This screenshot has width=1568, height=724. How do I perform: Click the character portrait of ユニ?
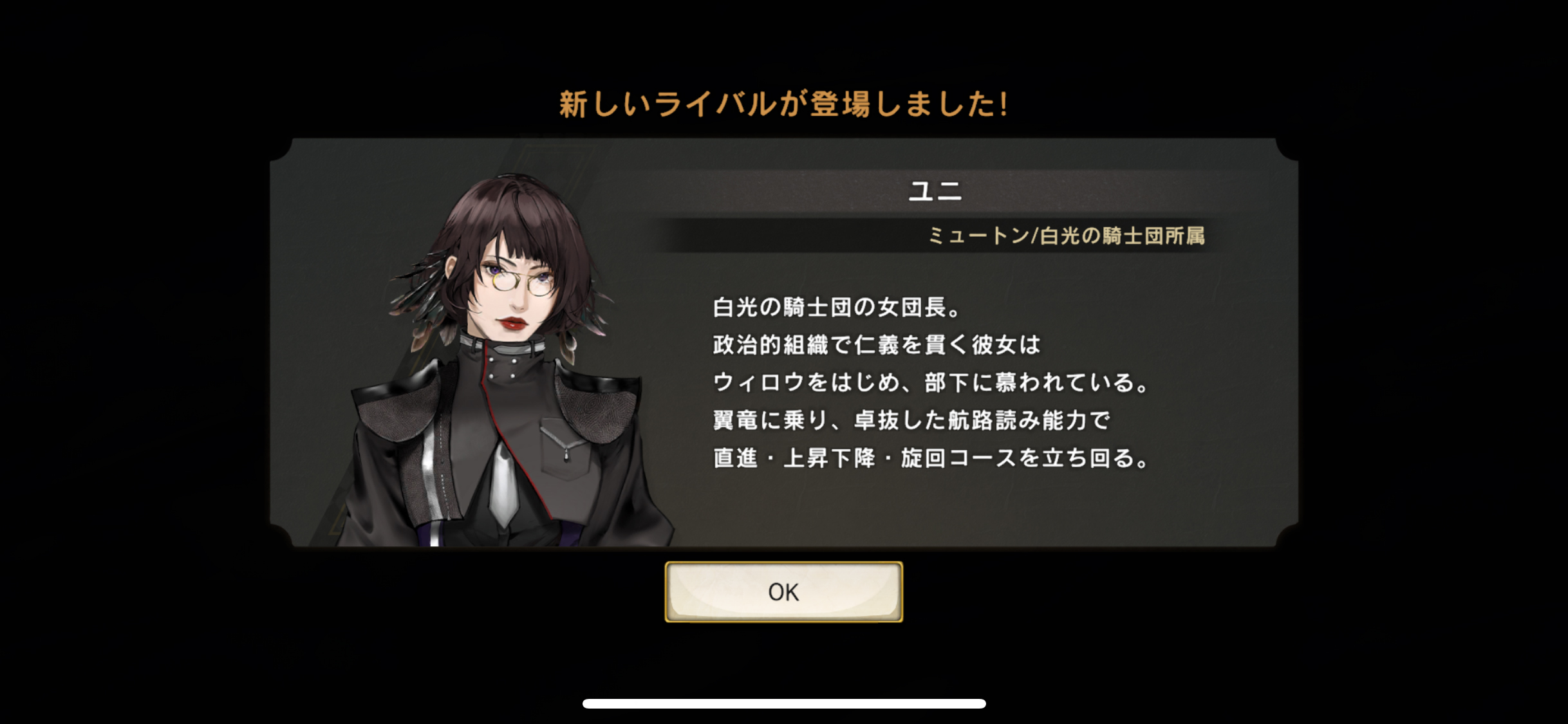click(502, 360)
